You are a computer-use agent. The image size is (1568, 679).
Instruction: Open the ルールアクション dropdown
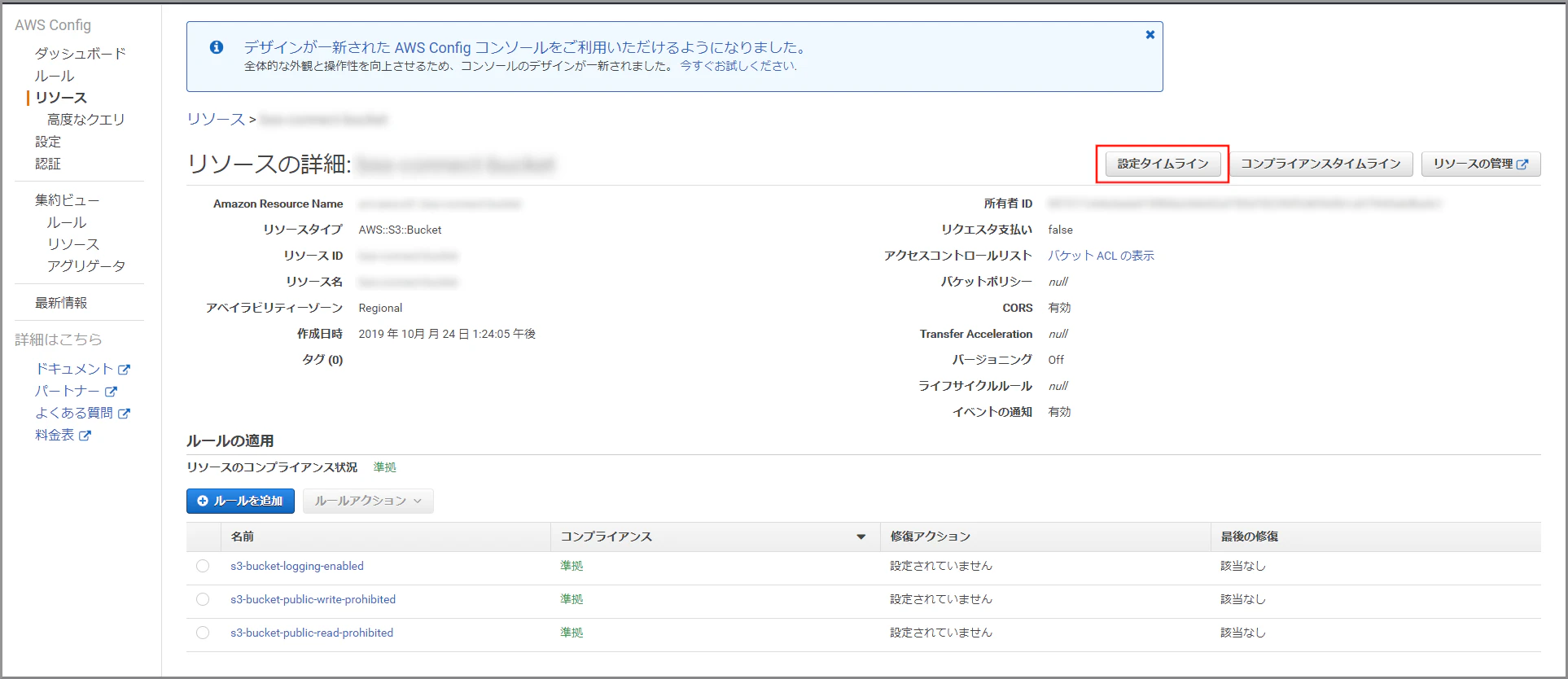(x=368, y=501)
